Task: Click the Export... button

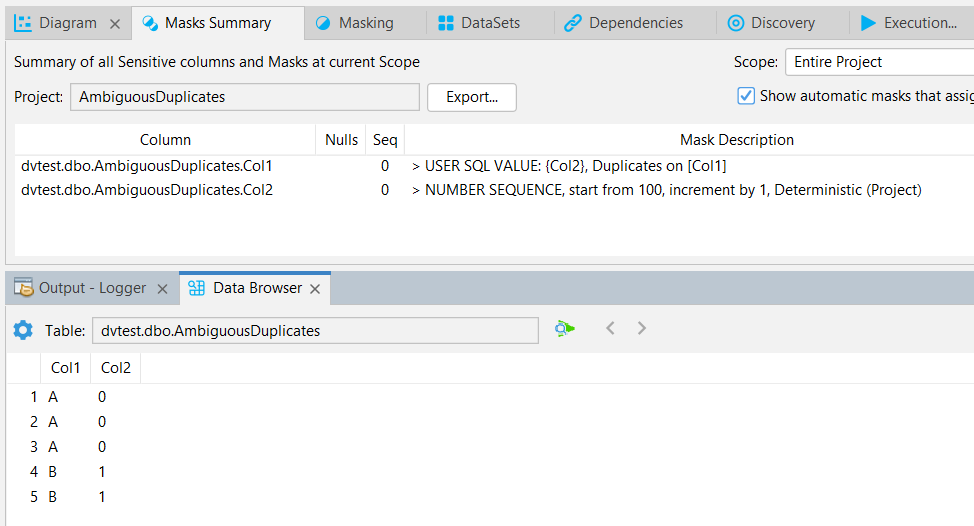Action: click(x=471, y=97)
